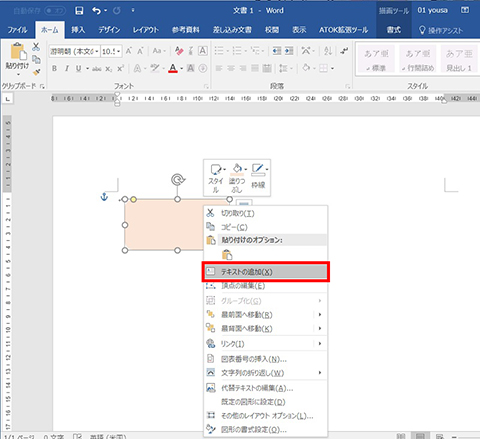480x439 pixels.
Task: Click the Decrease Indent icon
Action: click(x=277, y=51)
